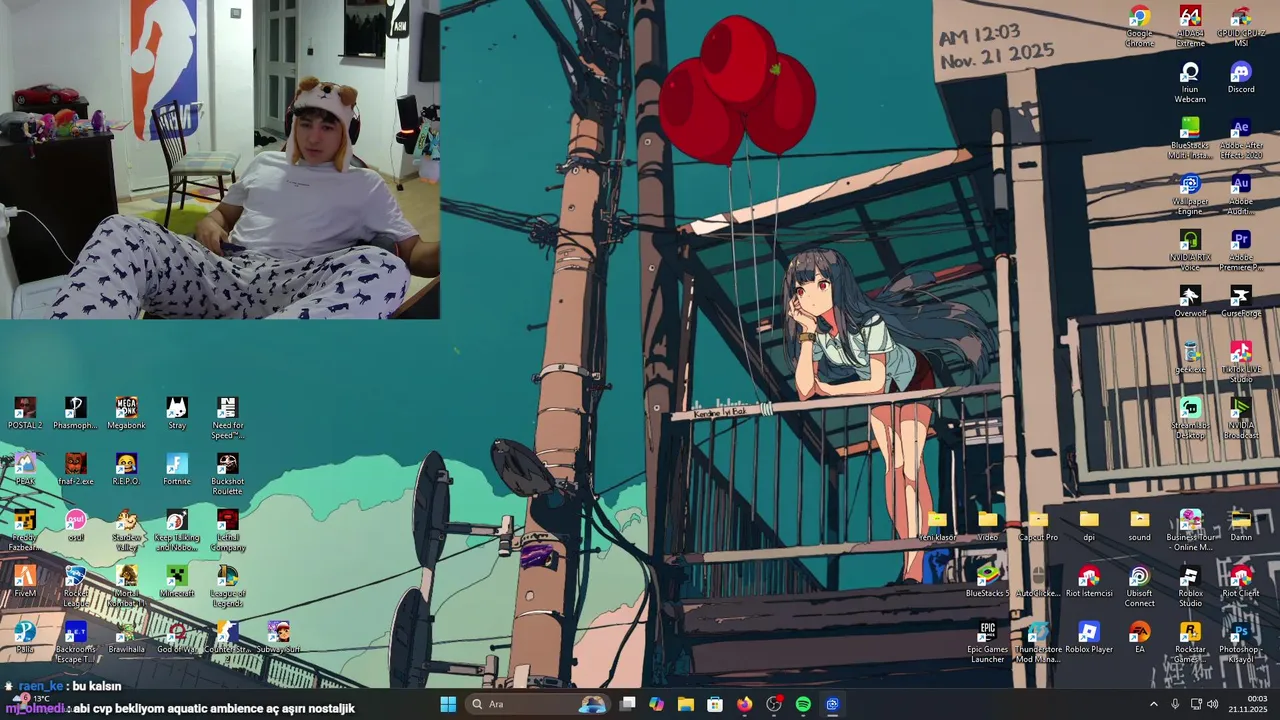This screenshot has height=720, width=1280.
Task: Launch Brawlhalla from the desktop
Action: point(126,636)
